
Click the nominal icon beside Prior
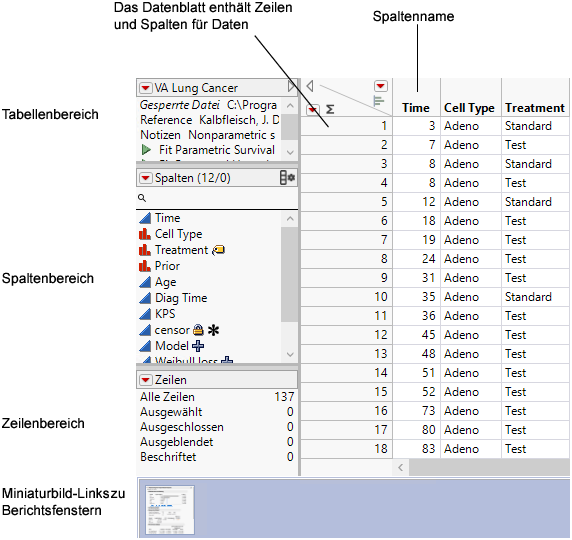(x=145, y=266)
